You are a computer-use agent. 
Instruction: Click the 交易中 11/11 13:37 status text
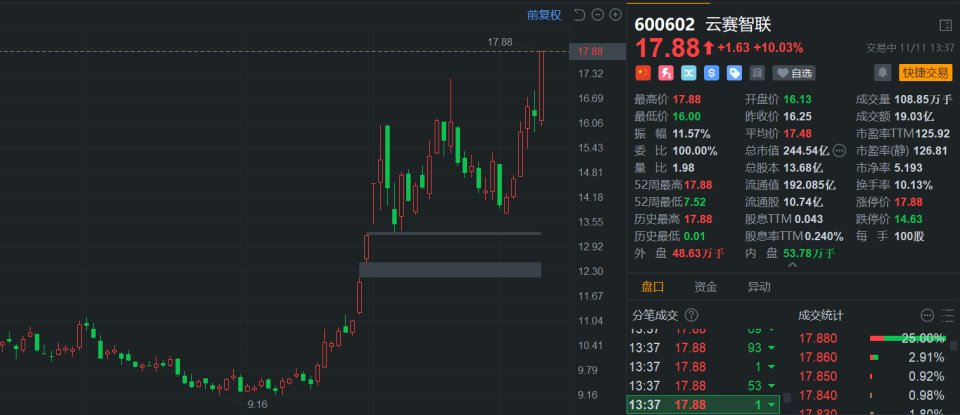tap(910, 47)
